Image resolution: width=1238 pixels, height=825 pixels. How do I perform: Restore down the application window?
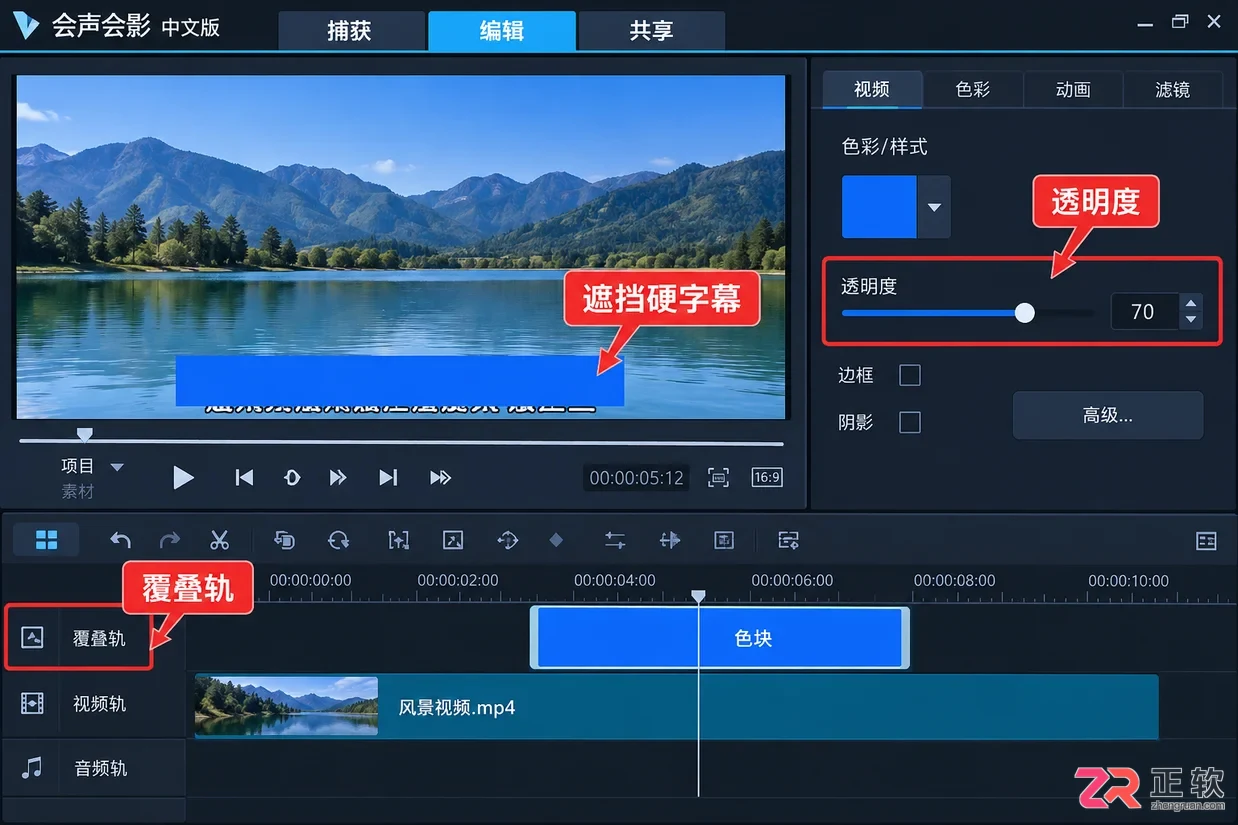(x=1180, y=21)
